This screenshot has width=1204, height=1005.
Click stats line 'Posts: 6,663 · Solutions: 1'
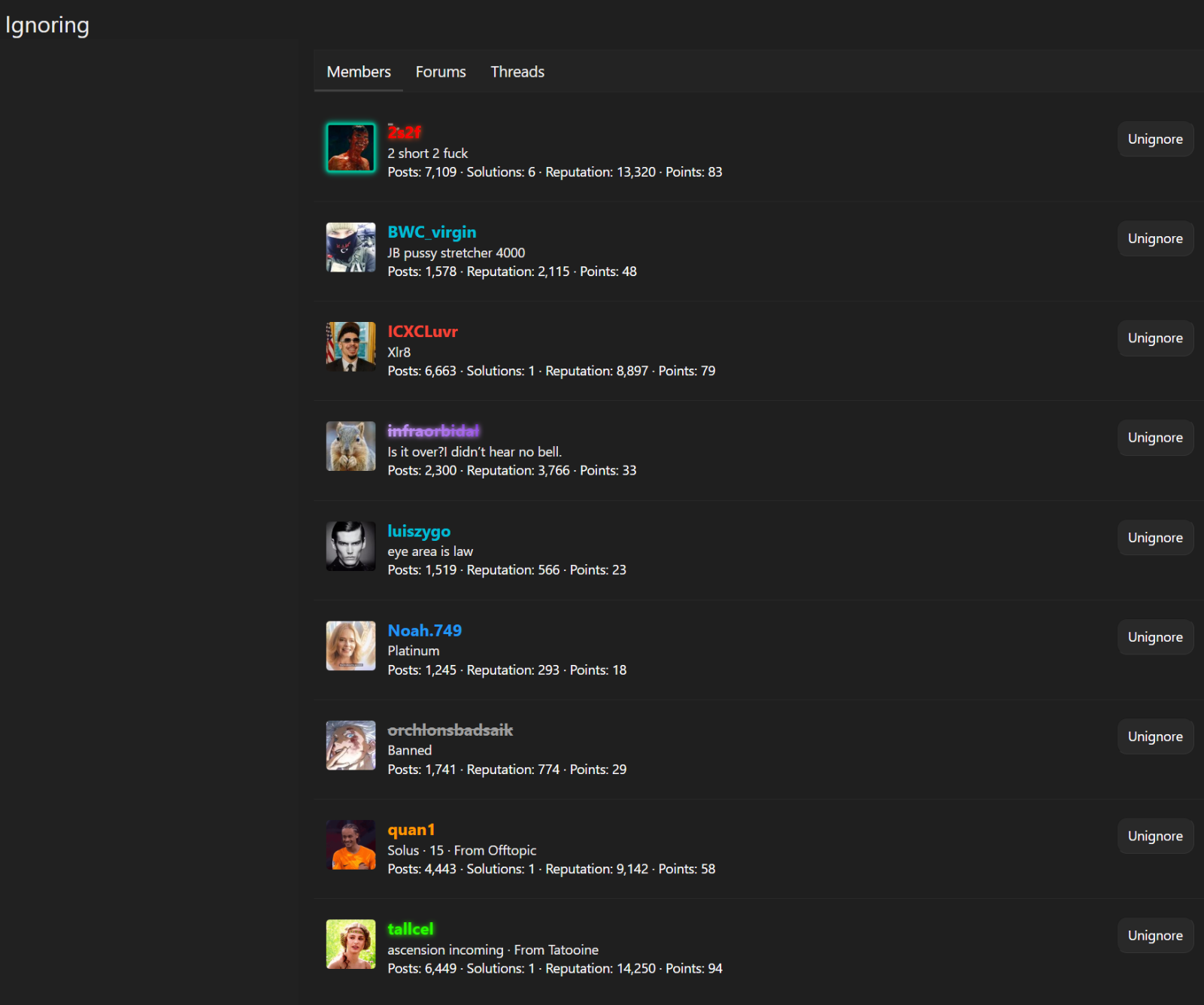[x=551, y=371]
